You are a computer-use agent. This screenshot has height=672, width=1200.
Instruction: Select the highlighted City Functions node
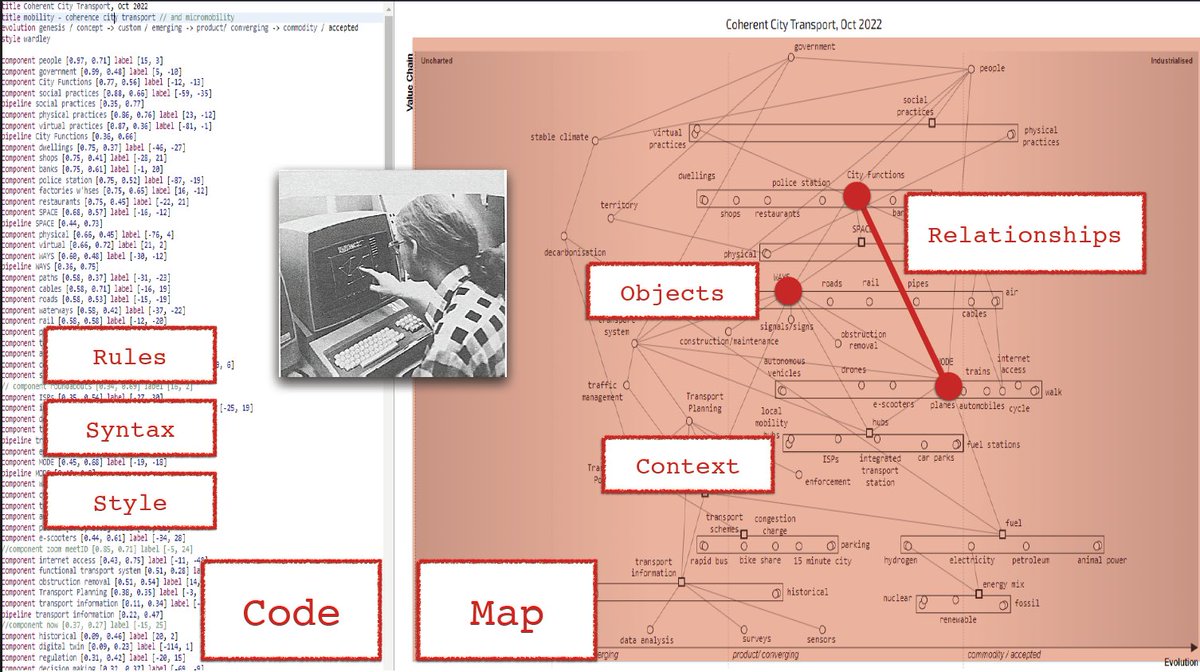(x=857, y=195)
